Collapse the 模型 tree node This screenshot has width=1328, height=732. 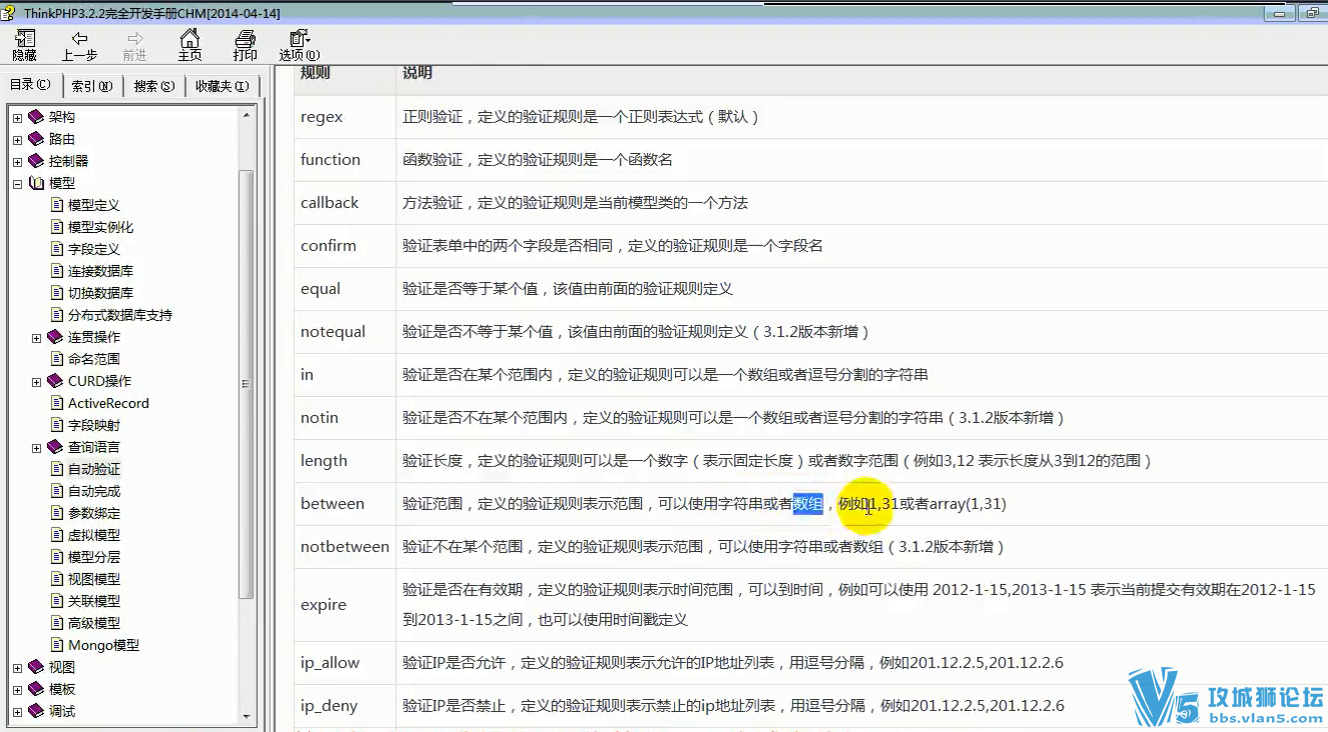[17, 183]
